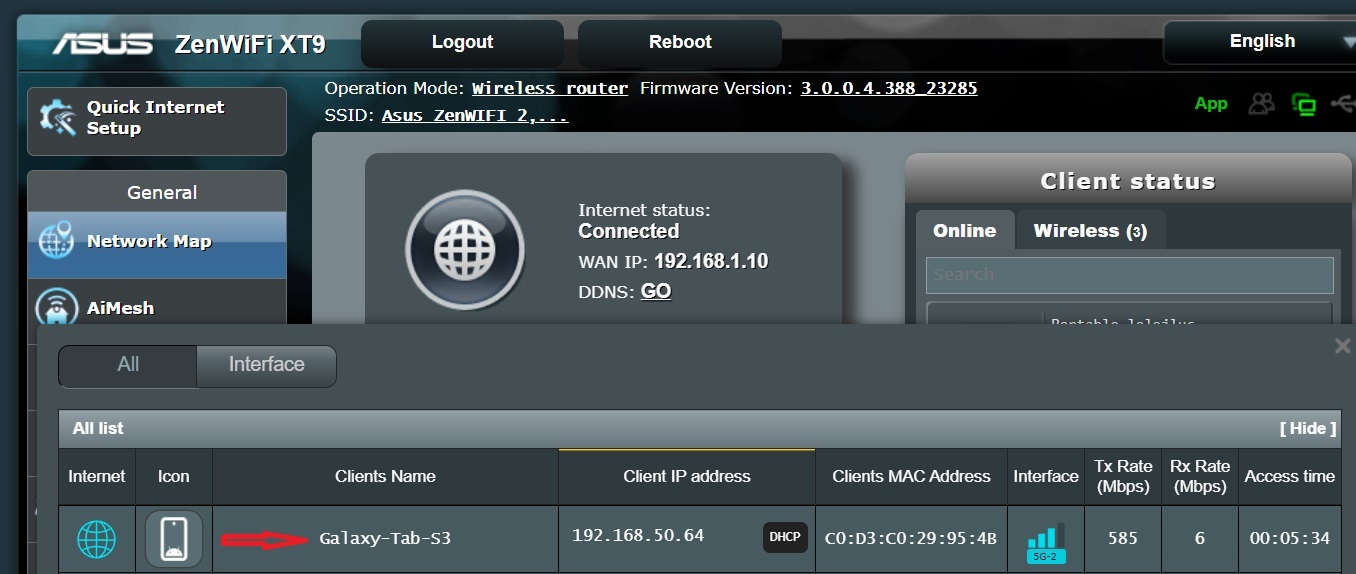Open the English language dropdown
Image resolution: width=1356 pixels, height=574 pixels.
point(1260,42)
